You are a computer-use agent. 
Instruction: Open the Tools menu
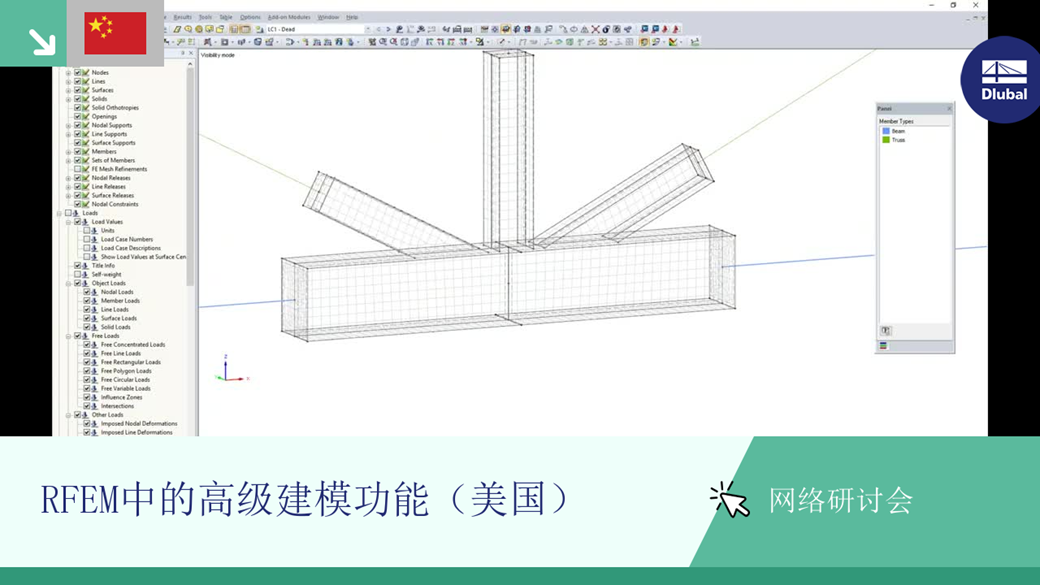[205, 17]
